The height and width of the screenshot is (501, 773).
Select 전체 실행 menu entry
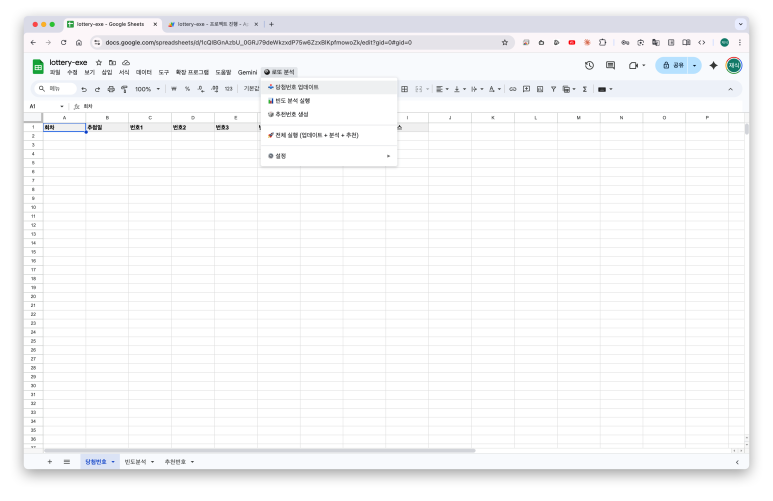(313, 134)
